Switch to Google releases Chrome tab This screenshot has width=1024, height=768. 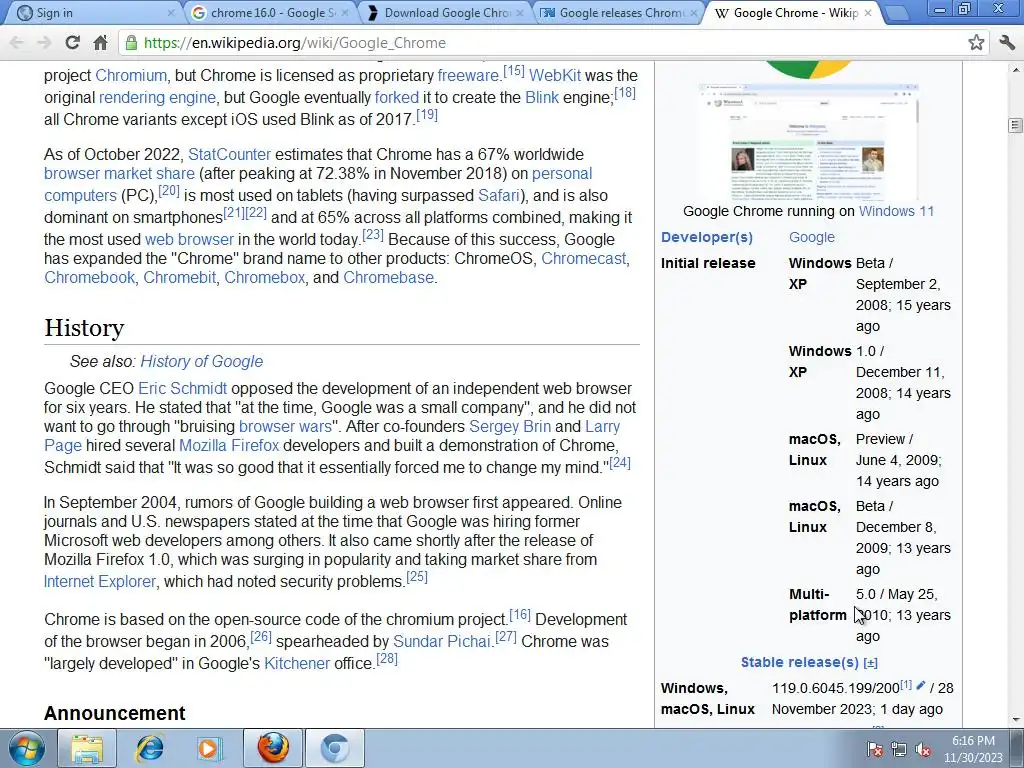click(x=617, y=13)
